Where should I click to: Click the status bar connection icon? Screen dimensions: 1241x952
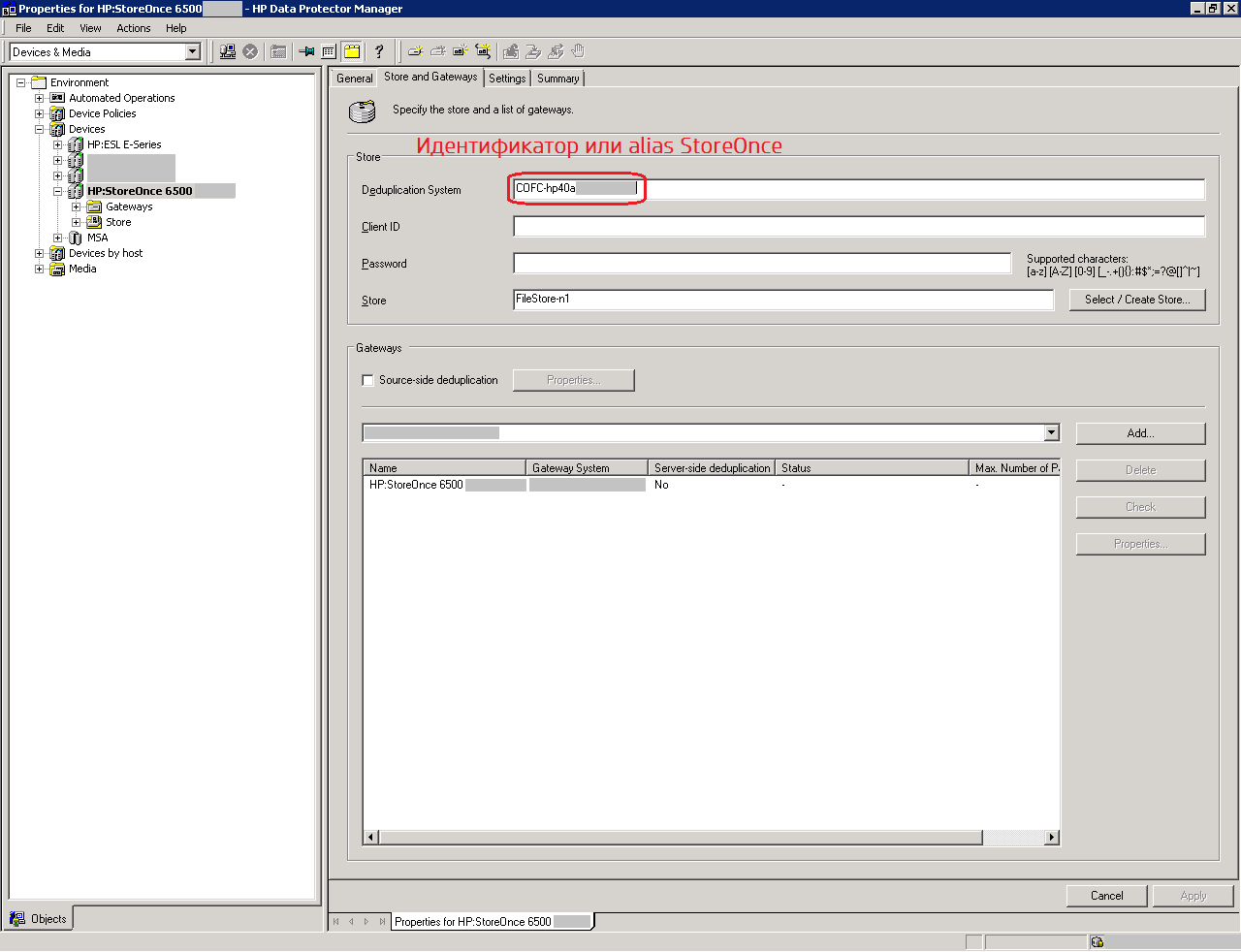1098,941
